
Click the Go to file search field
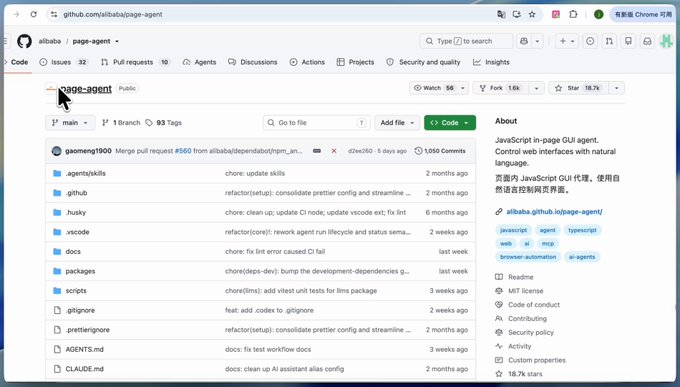click(x=317, y=123)
